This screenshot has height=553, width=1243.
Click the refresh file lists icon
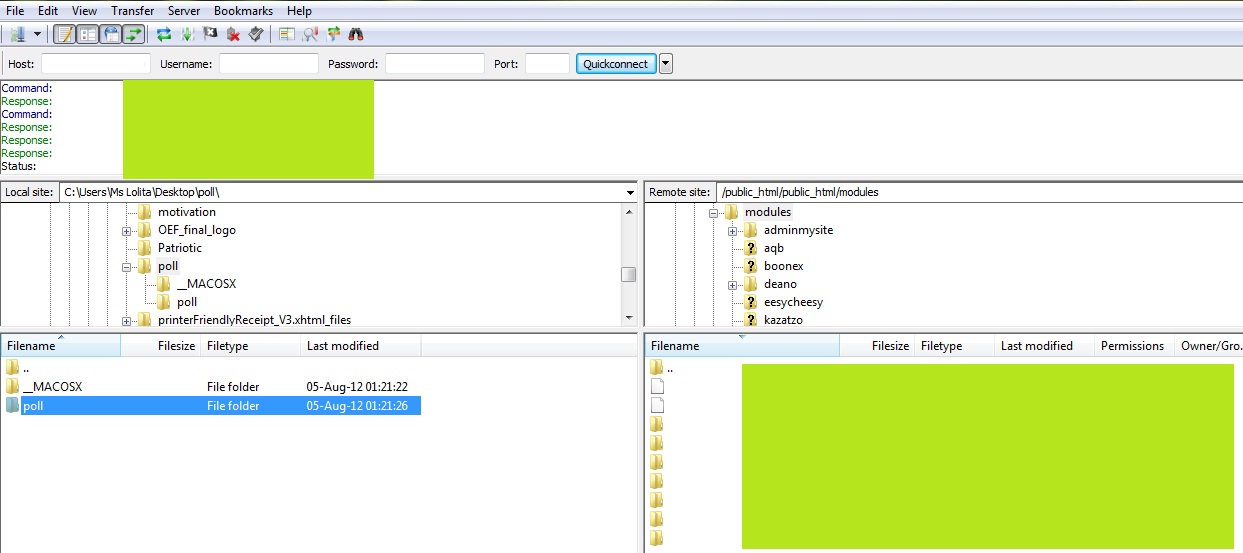tap(164, 34)
